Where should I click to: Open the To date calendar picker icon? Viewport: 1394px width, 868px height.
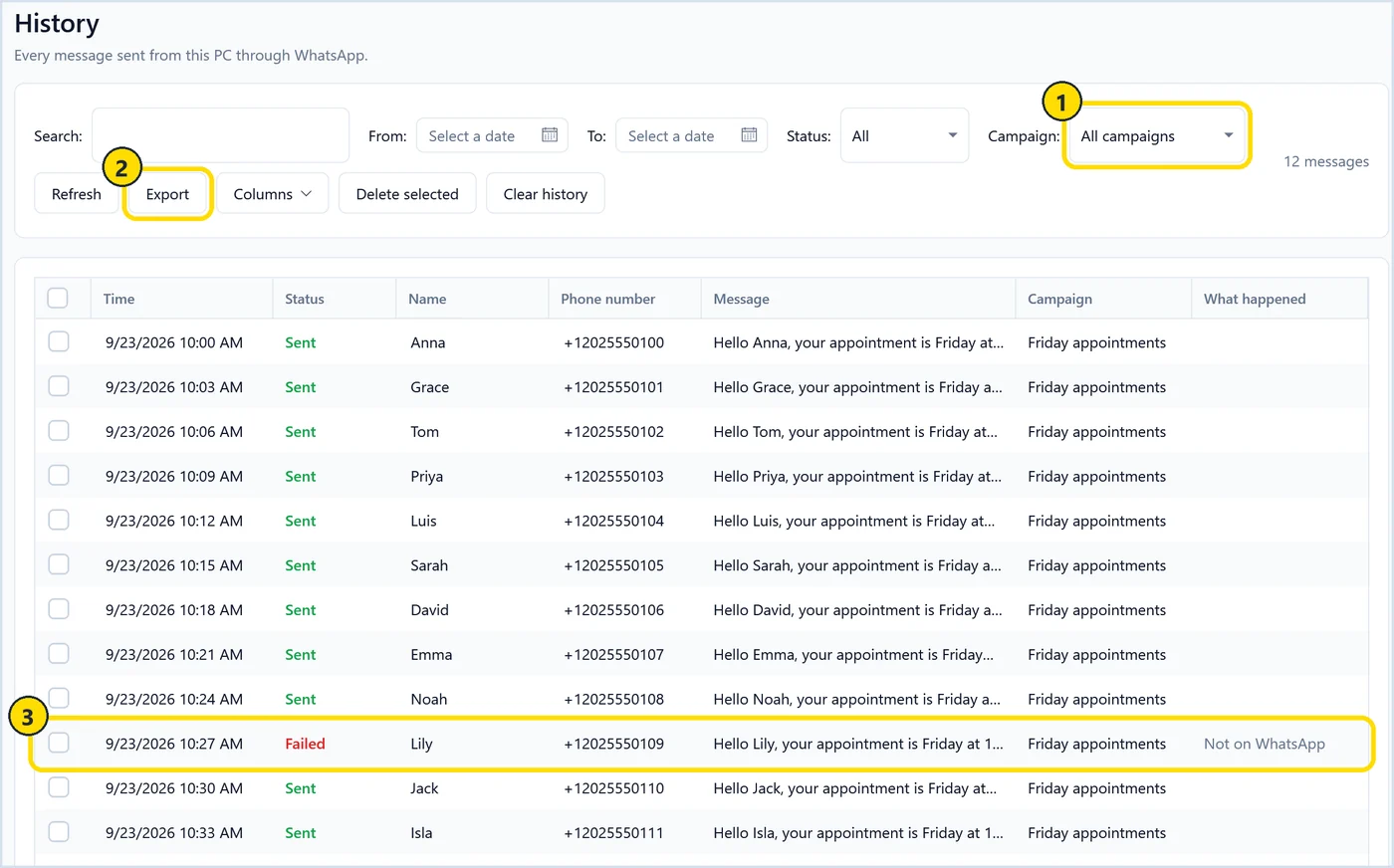(x=749, y=135)
